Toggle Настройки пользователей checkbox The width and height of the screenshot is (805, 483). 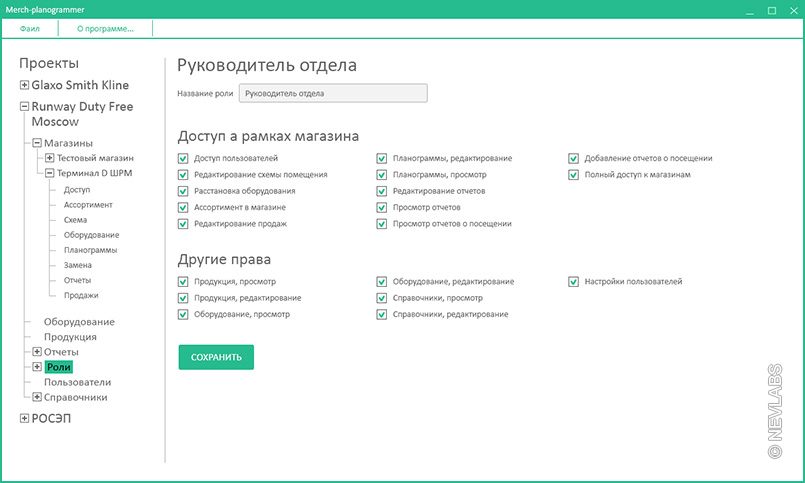[574, 282]
